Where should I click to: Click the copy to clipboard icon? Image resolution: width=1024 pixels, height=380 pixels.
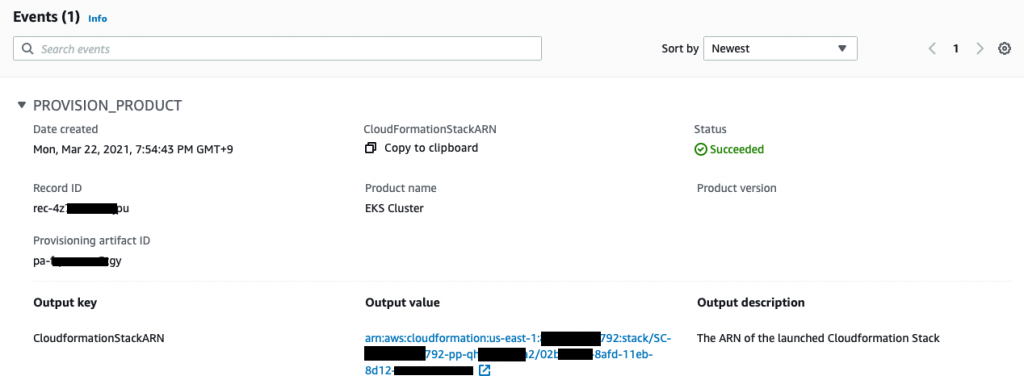[370, 148]
